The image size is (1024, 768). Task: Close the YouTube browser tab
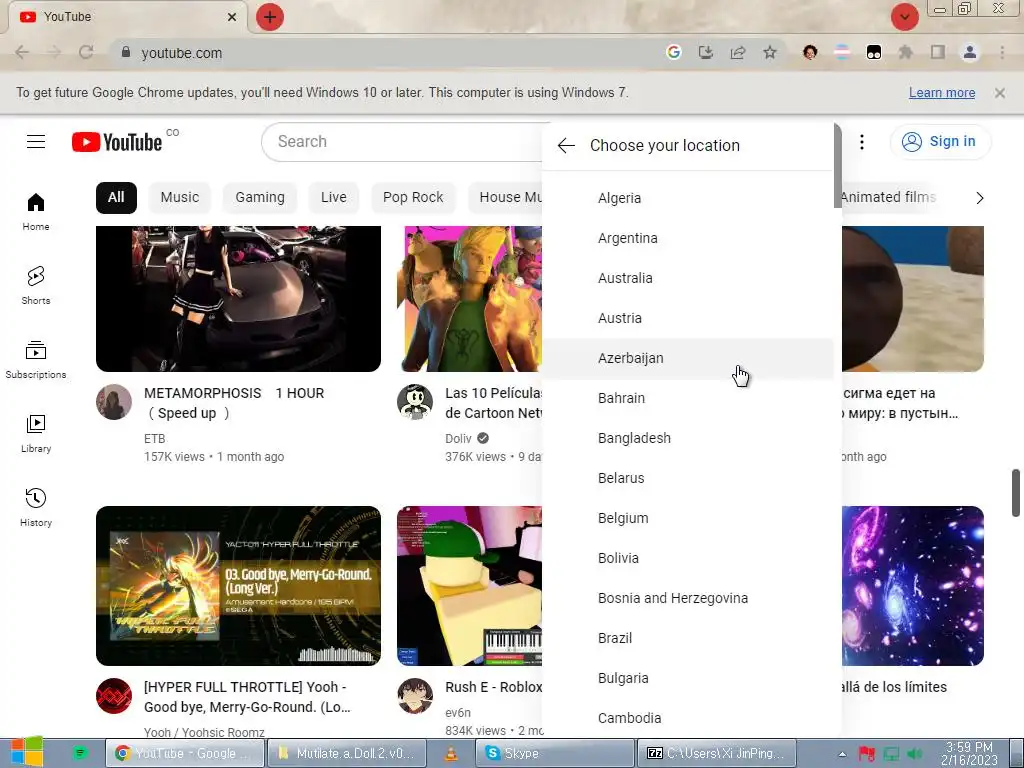[x=232, y=17]
